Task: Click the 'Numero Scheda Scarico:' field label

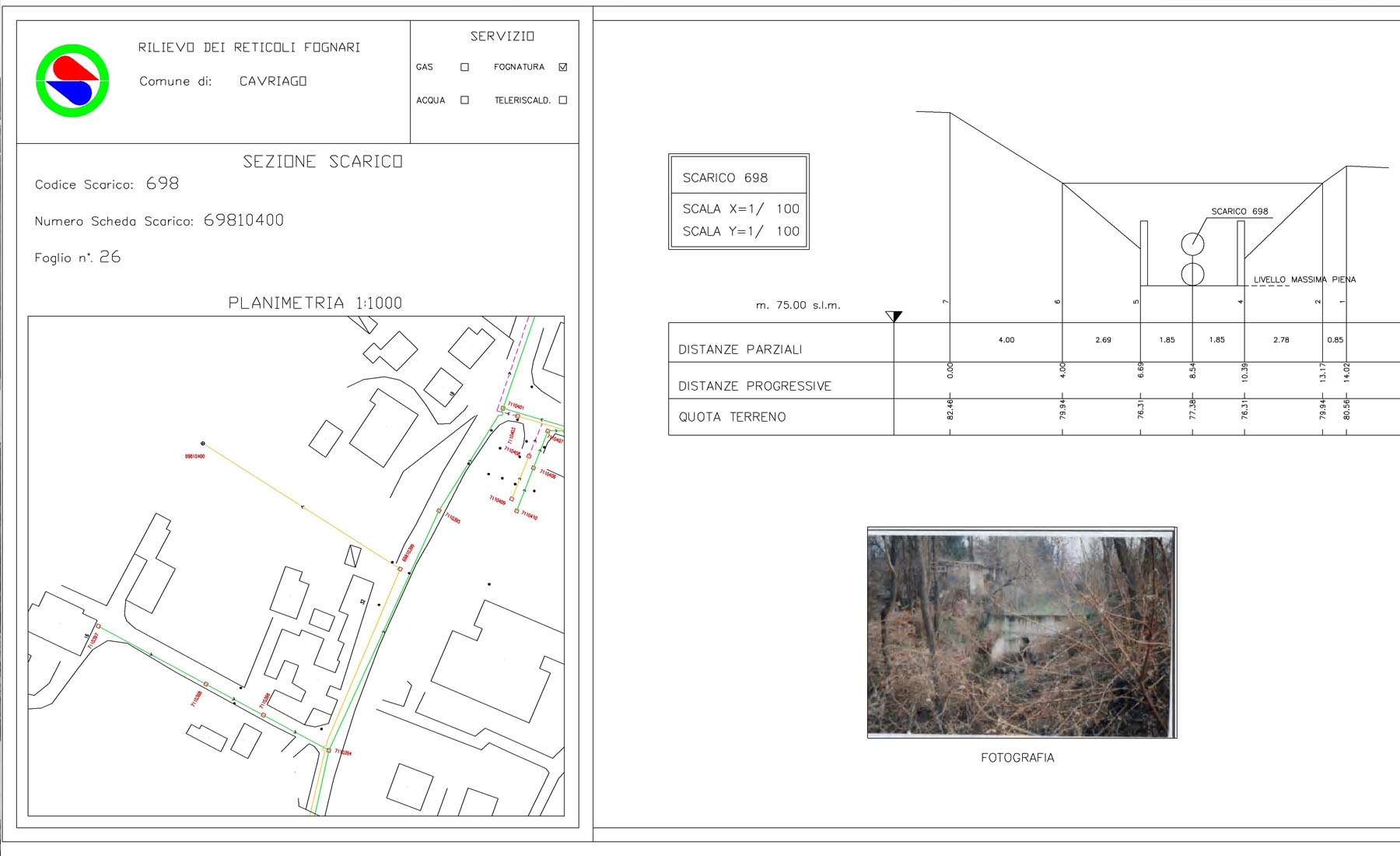Action: (114, 221)
